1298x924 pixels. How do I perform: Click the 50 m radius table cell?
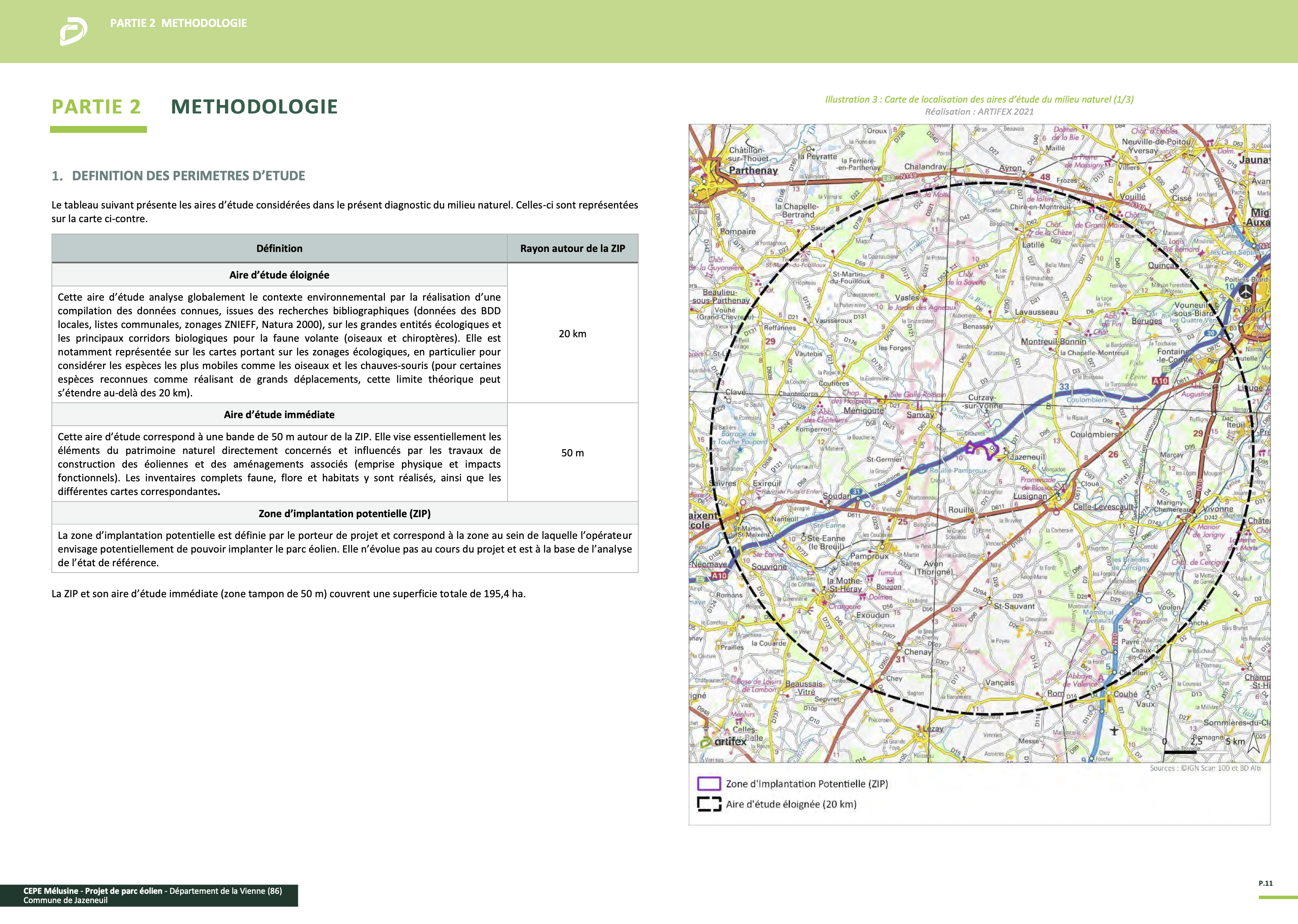572,453
